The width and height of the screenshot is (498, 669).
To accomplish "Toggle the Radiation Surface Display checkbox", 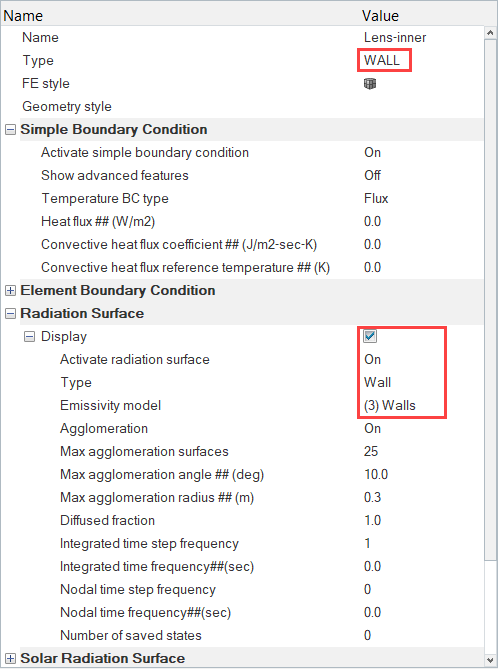I will pyautogui.click(x=370, y=336).
